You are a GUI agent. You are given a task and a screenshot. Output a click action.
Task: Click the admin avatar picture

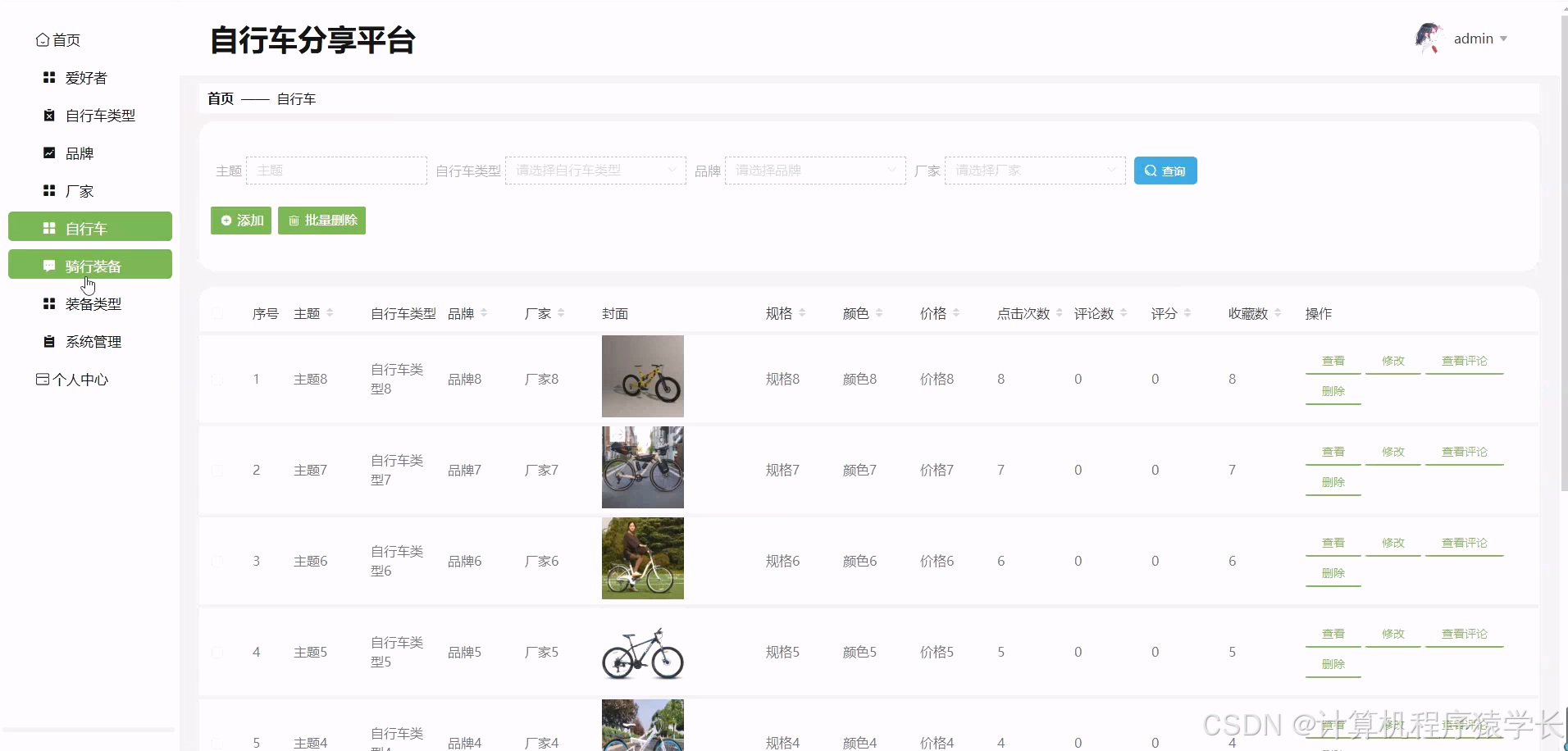pyautogui.click(x=1429, y=38)
